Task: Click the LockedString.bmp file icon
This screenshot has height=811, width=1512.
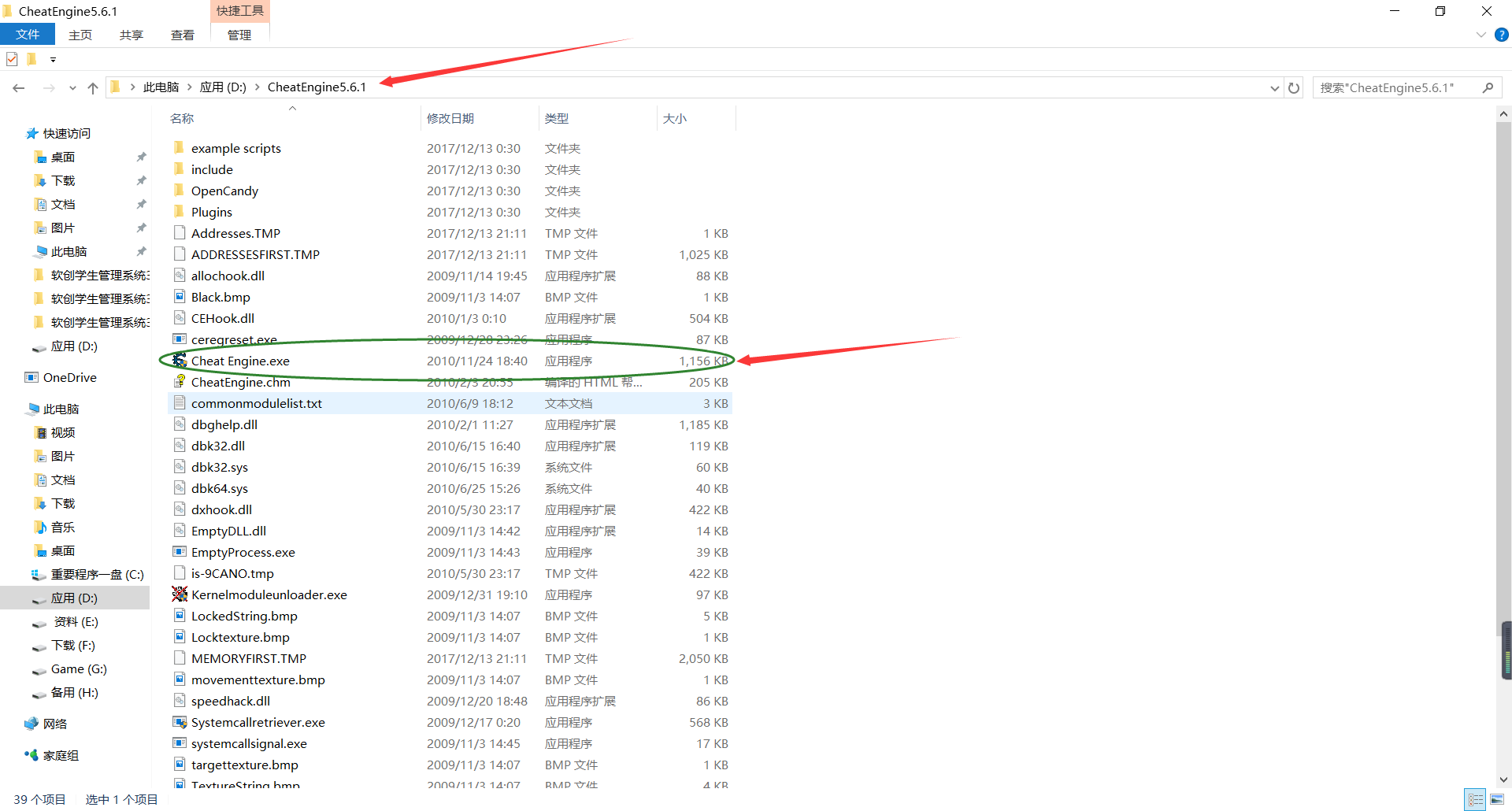Action: (x=180, y=616)
